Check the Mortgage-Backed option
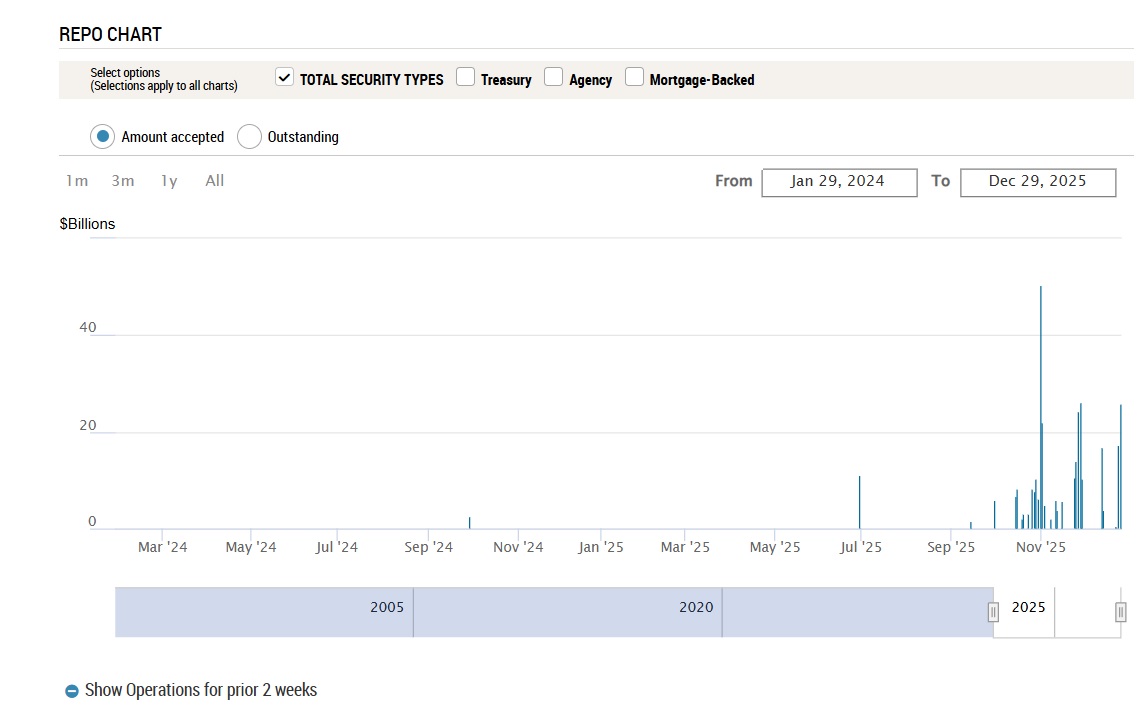Image resolution: width=1143 pixels, height=708 pixels. [634, 77]
